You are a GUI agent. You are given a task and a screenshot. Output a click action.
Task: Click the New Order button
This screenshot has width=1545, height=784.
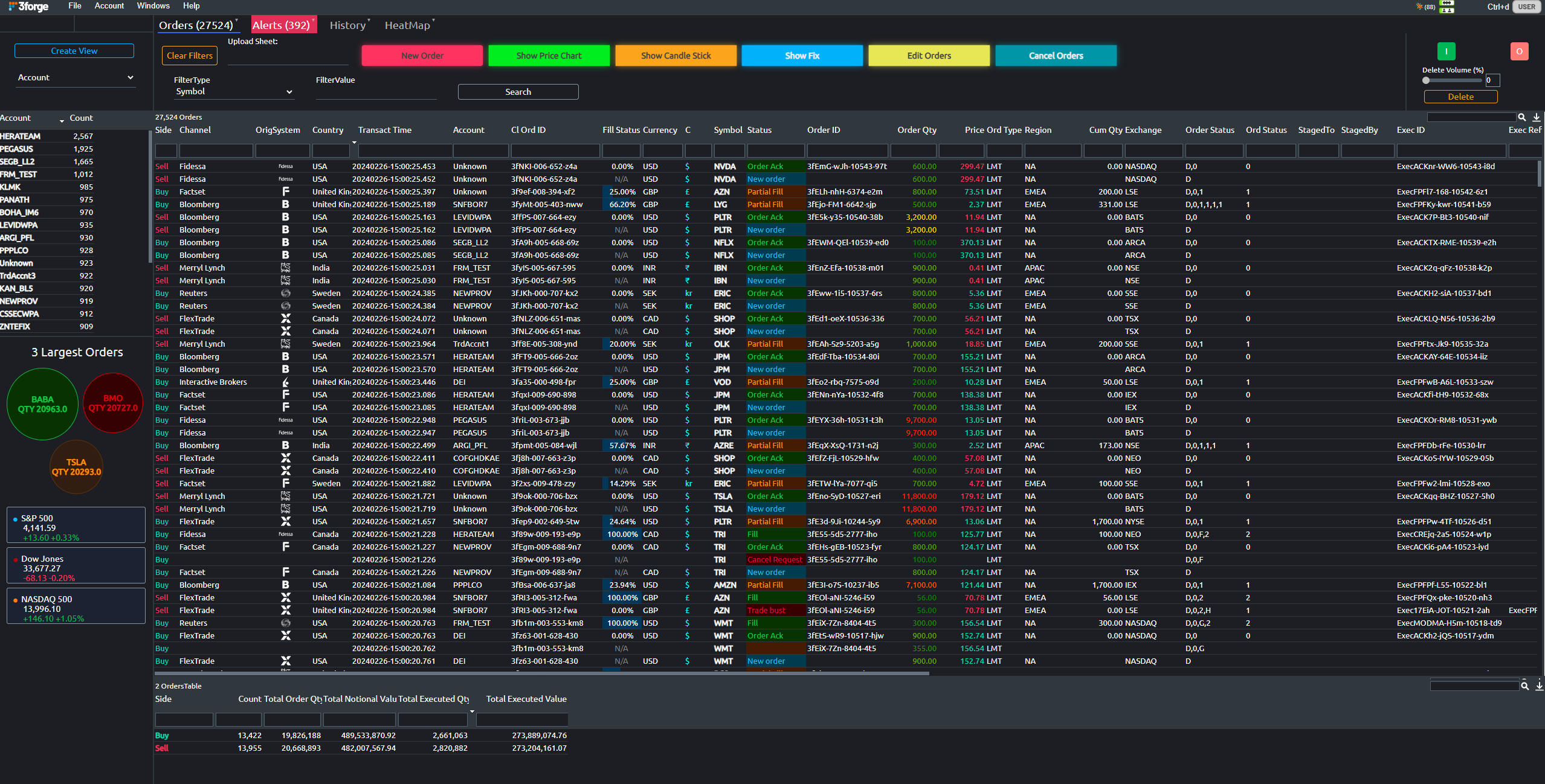point(422,56)
